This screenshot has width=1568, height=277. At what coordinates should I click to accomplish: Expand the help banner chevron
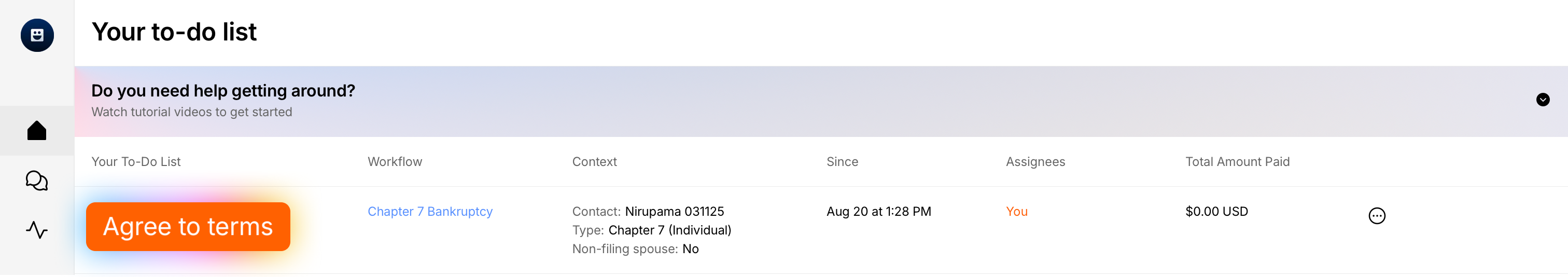coord(1543,100)
